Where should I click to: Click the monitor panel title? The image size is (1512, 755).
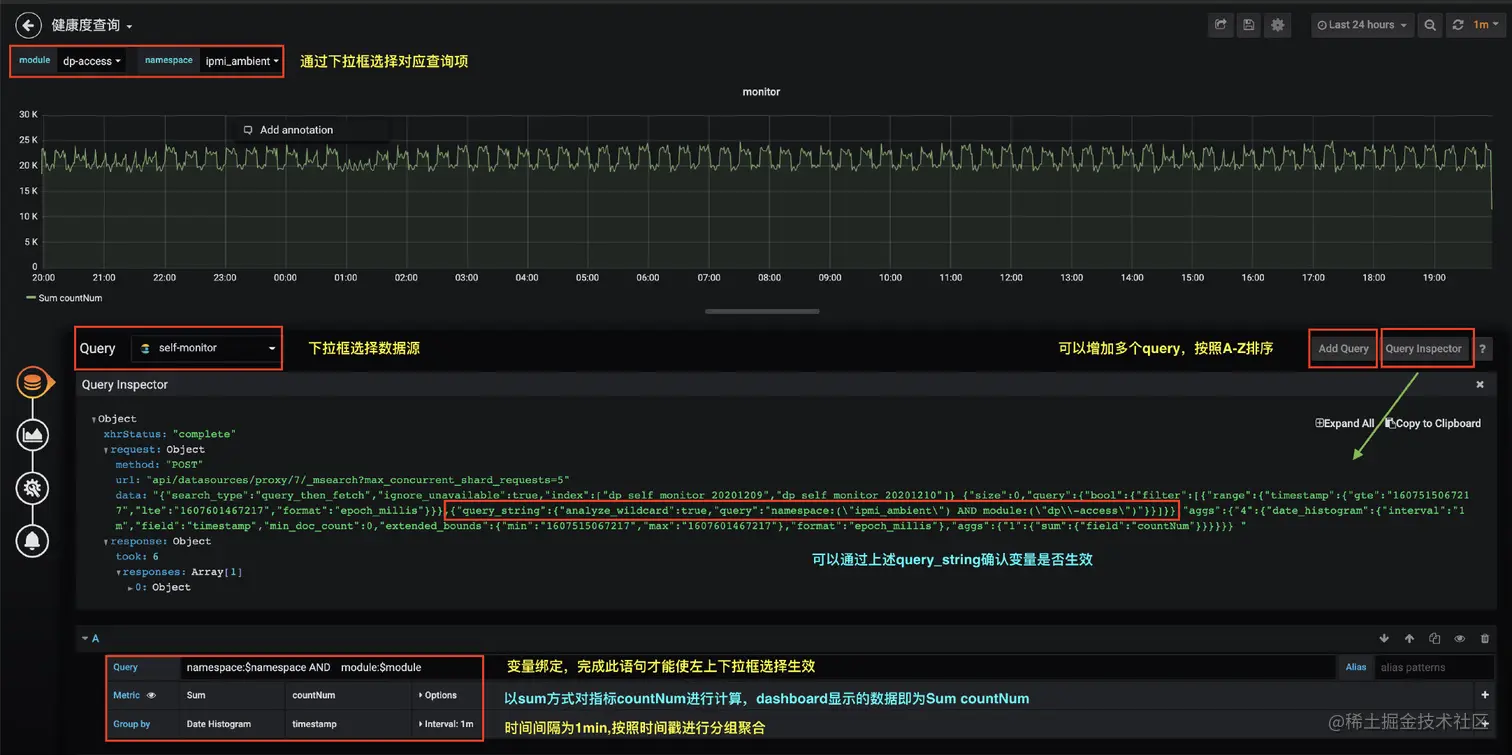[761, 92]
